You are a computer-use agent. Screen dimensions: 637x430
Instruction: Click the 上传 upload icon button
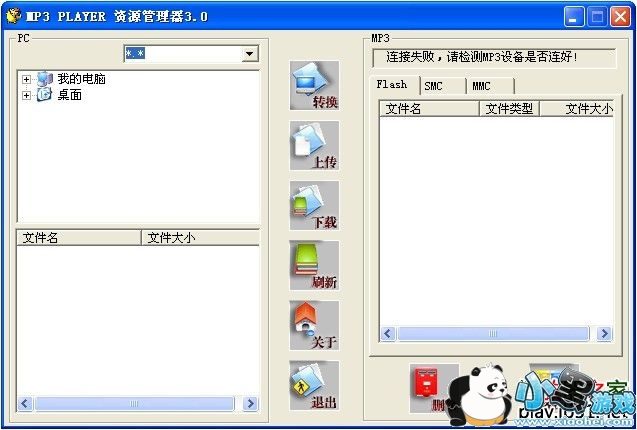click(x=314, y=146)
